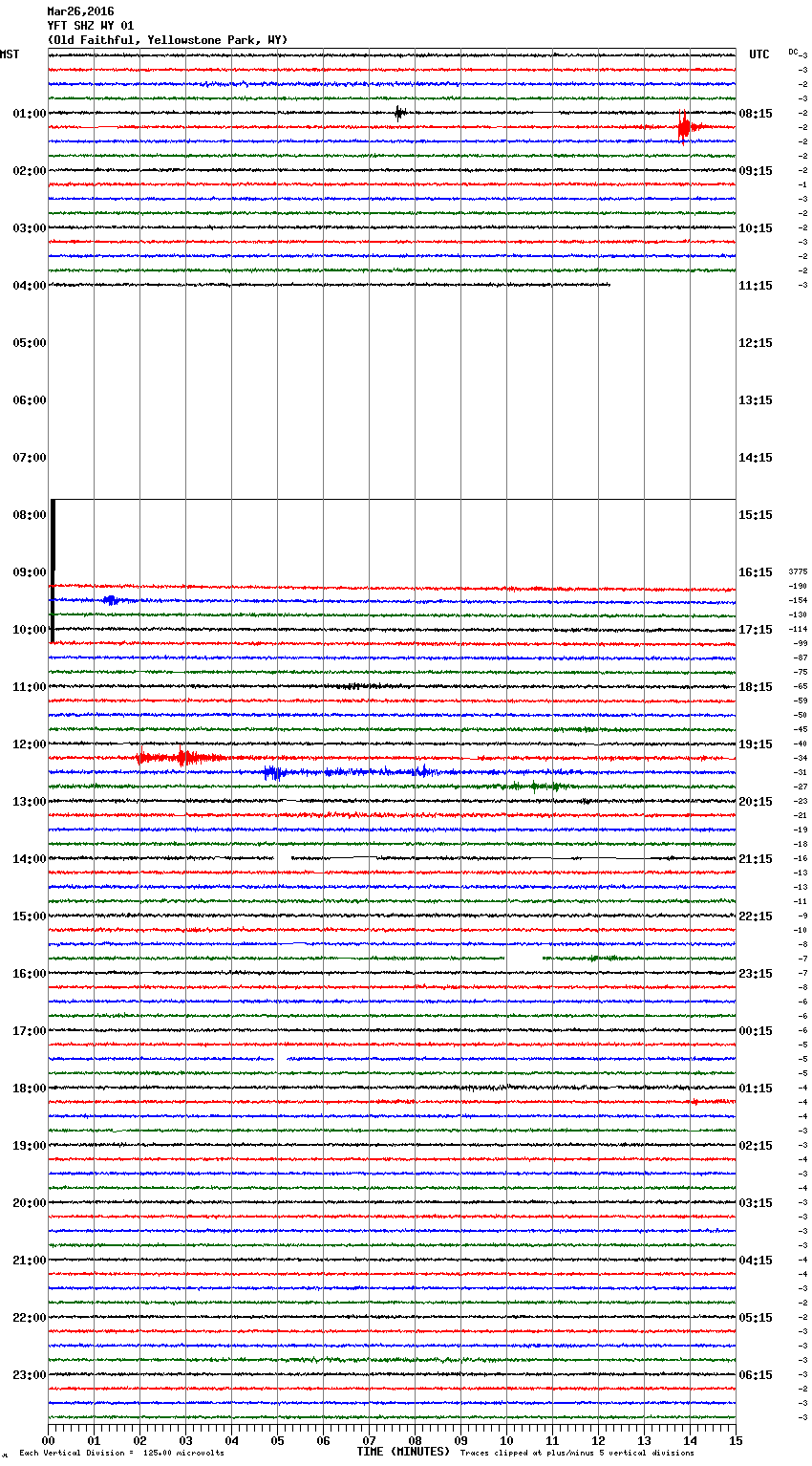812x1466 pixels.
Task: Click the DC offset value -75
Action: 800,672
